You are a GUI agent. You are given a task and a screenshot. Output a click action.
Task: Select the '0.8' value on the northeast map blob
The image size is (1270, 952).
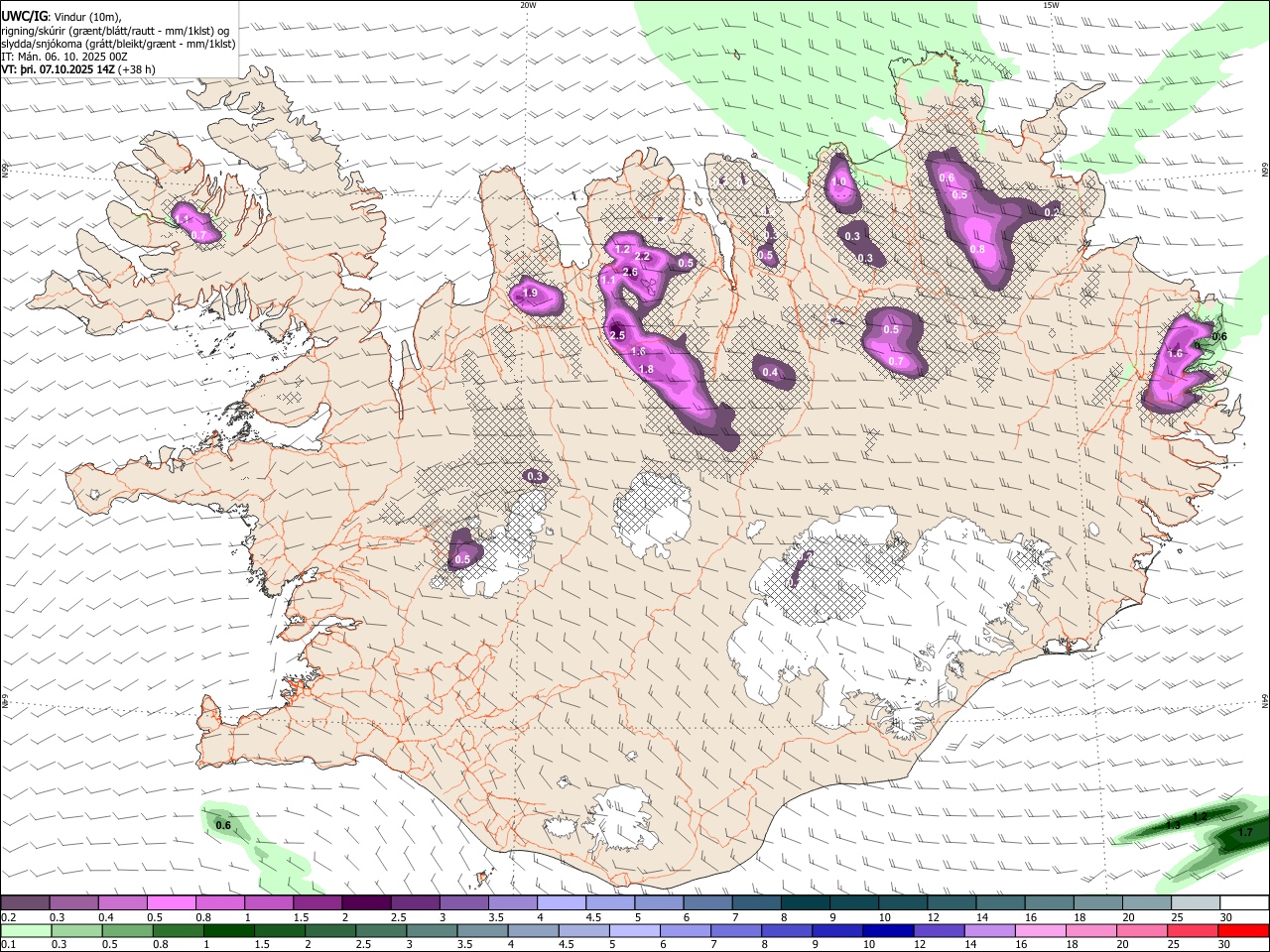pos(977,249)
